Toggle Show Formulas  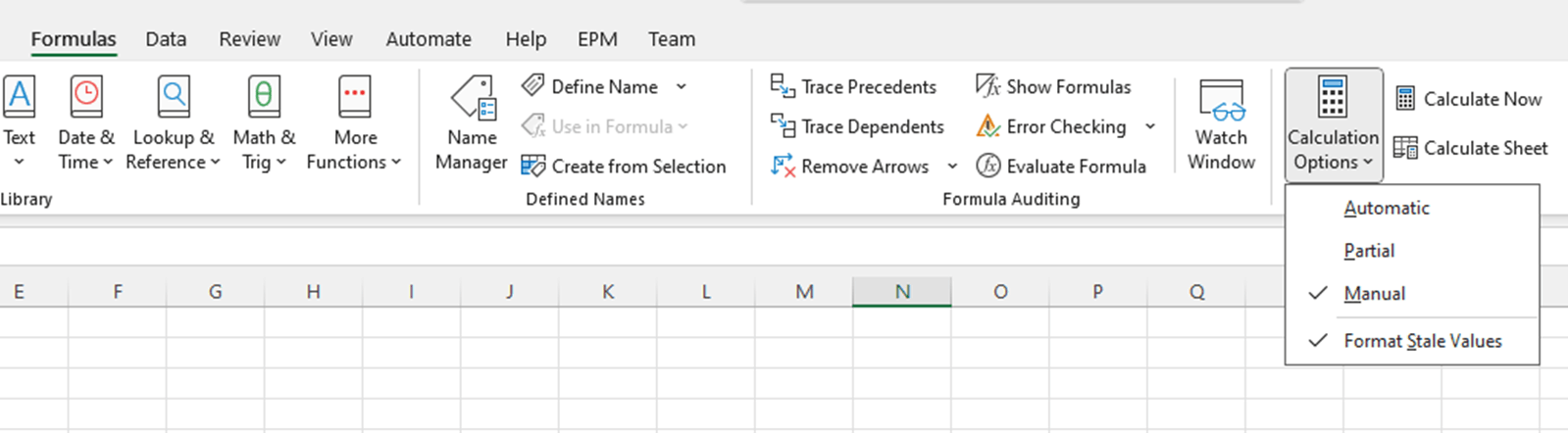point(1053,86)
